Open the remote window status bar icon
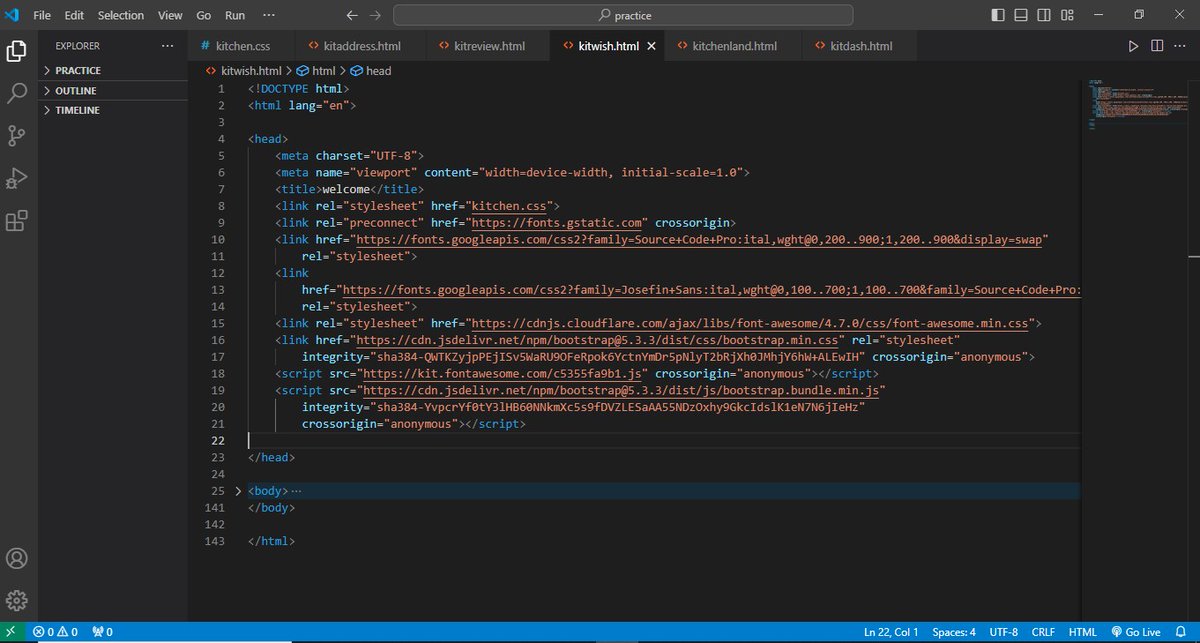This screenshot has height=643, width=1200. point(10,632)
